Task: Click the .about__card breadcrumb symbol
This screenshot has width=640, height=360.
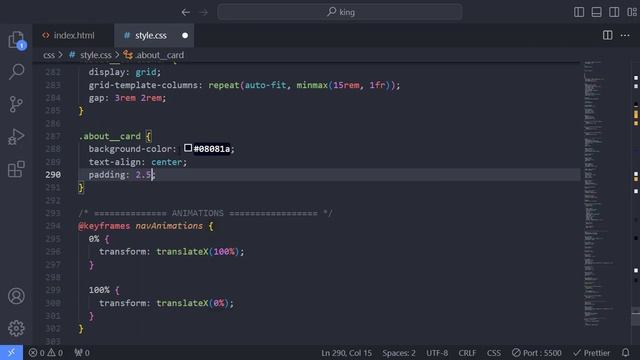Action: coord(154,55)
